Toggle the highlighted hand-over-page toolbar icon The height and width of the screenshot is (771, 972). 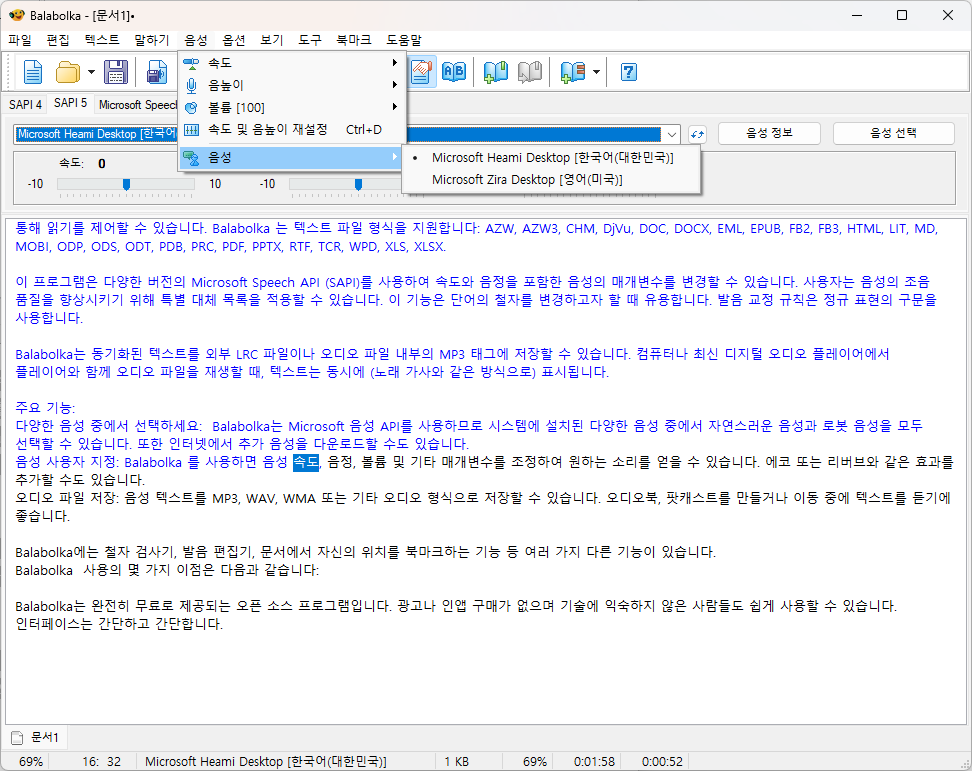tap(422, 72)
